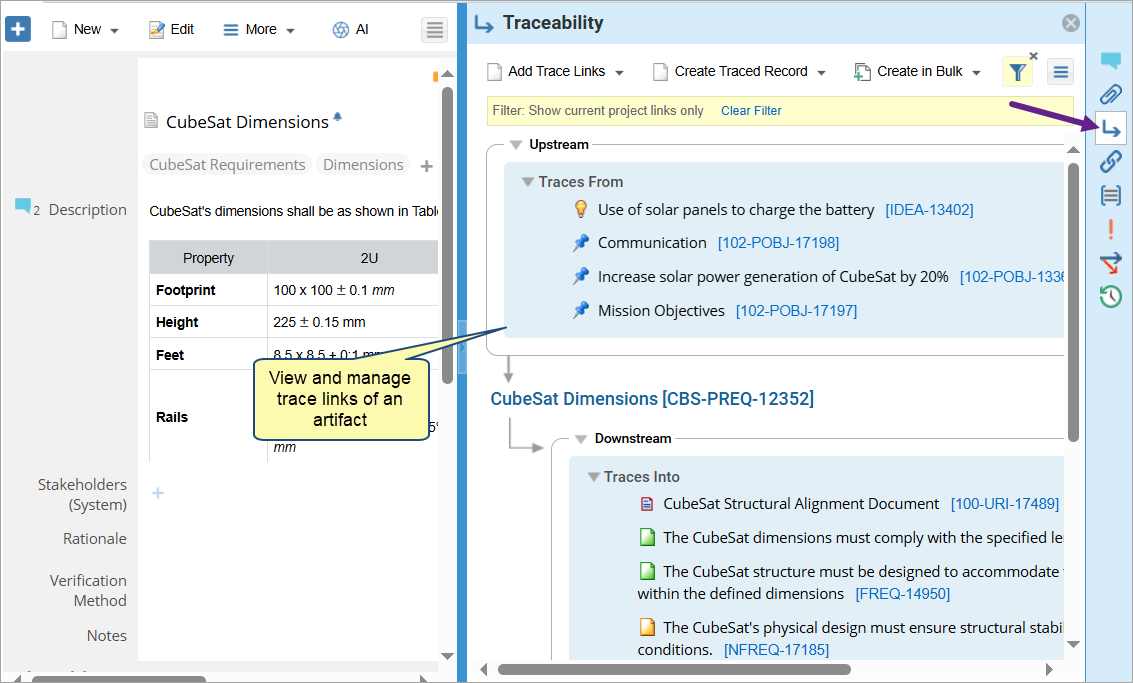The width and height of the screenshot is (1133, 683).
Task: Click the Clear Filter link
Action: pyautogui.click(x=751, y=111)
